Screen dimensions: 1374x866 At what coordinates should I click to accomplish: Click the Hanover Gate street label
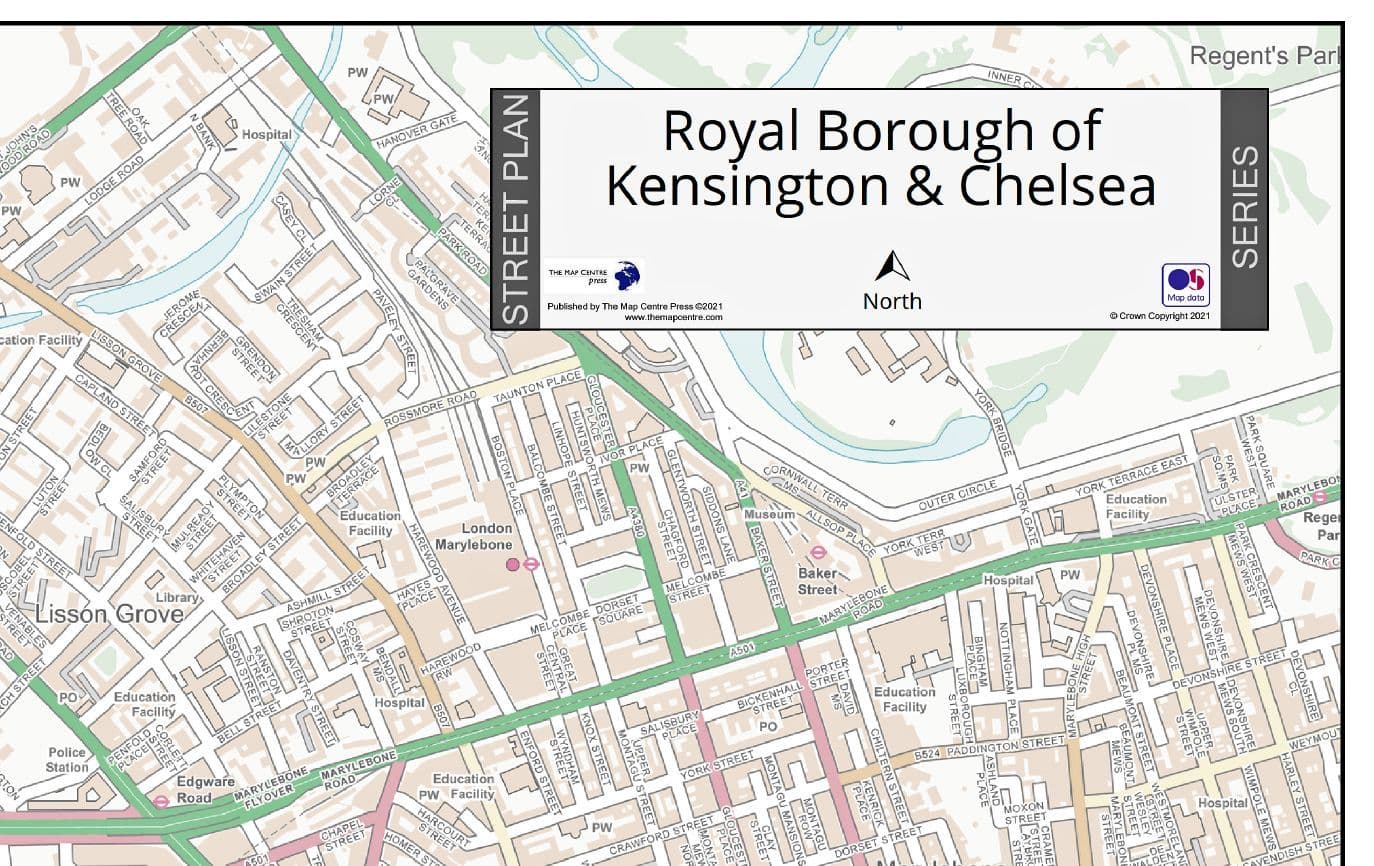(423, 129)
